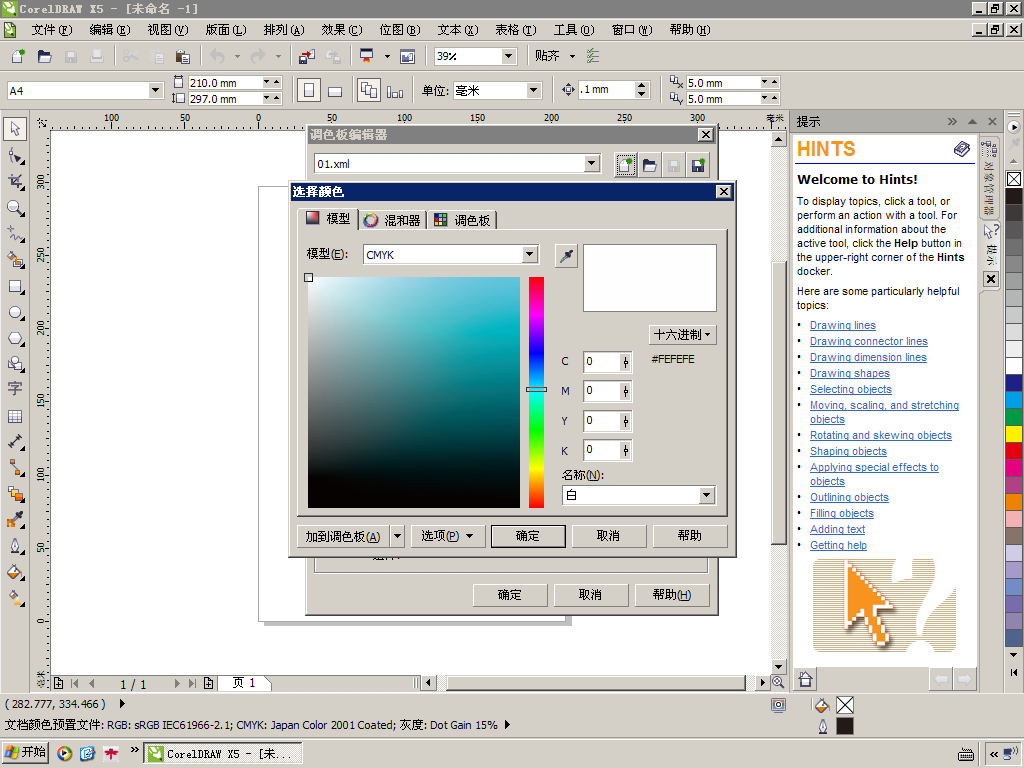The image size is (1024, 768).
Task: Click the Windows Start button
Action: [25, 753]
